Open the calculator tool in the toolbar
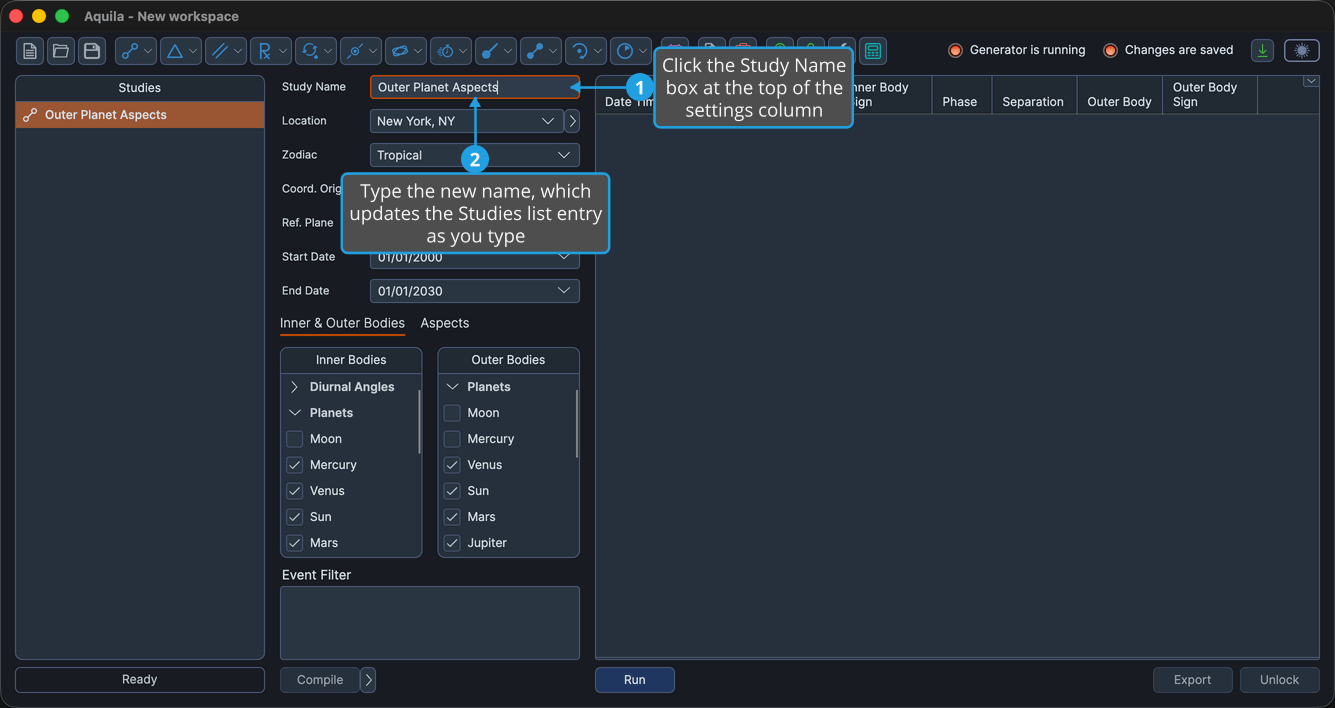The image size is (1335, 708). point(873,51)
